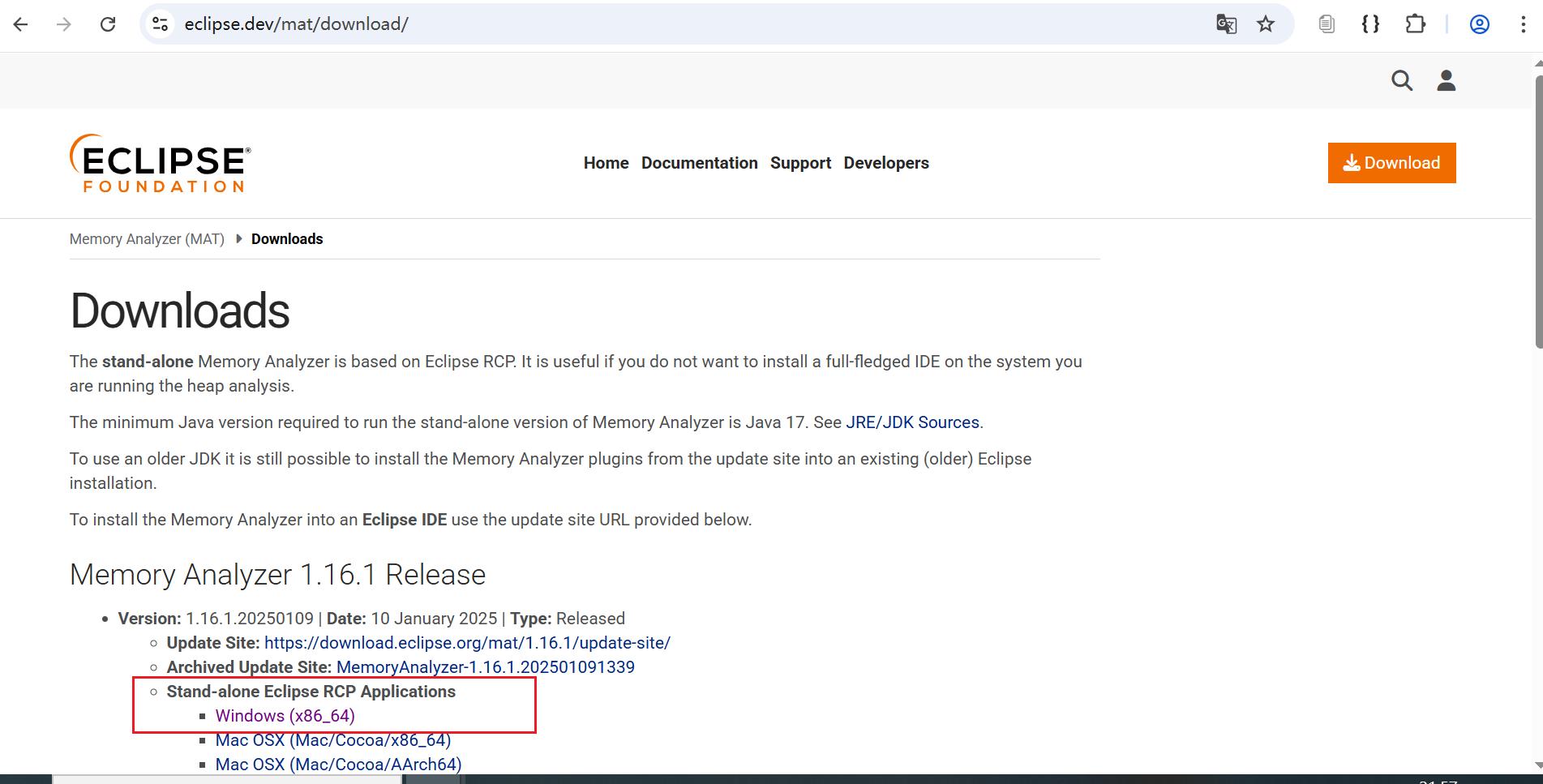The height and width of the screenshot is (784, 1543).
Task: Click the Downloads breadcrumb text
Action: coord(287,239)
